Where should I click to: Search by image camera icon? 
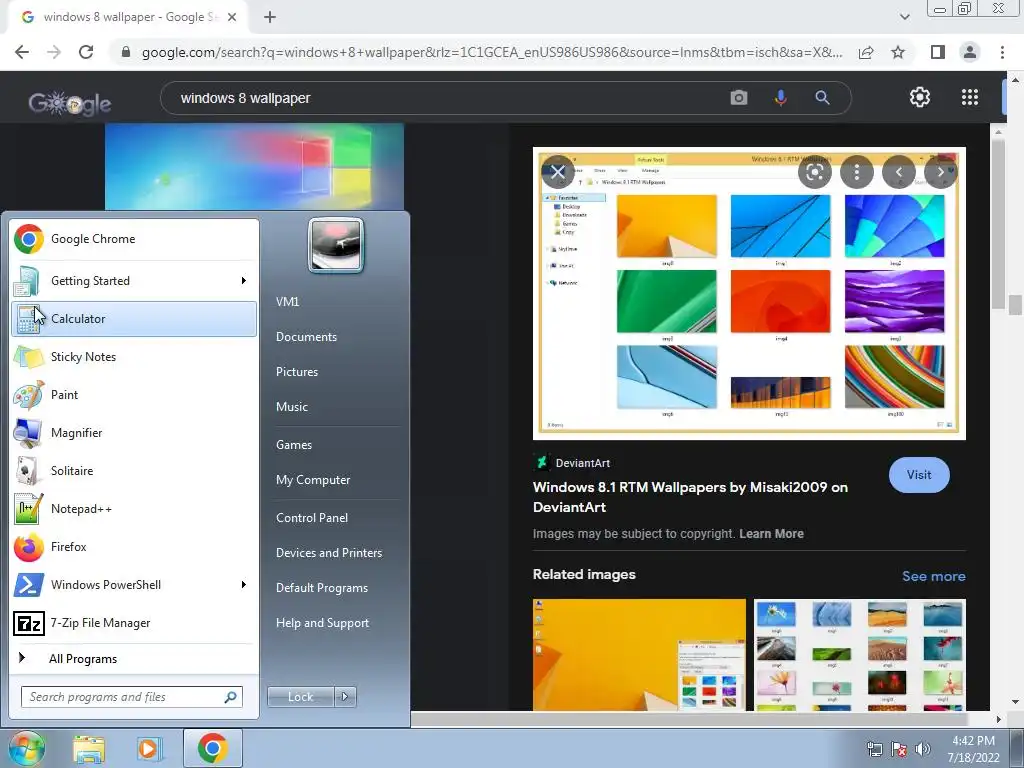coord(739,98)
